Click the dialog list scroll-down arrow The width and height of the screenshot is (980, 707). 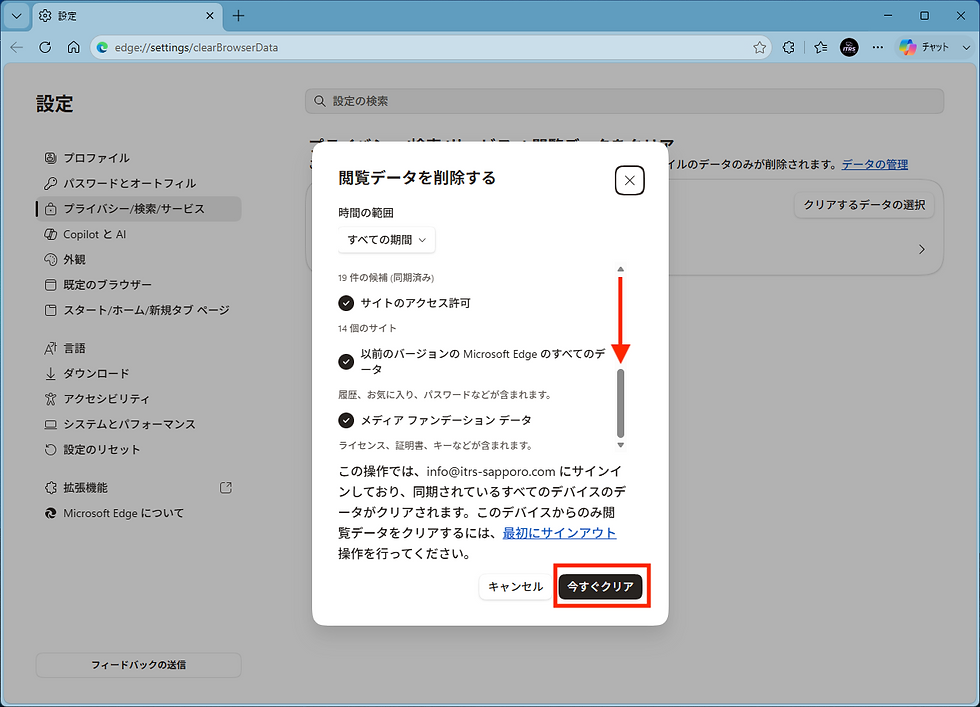click(x=621, y=445)
